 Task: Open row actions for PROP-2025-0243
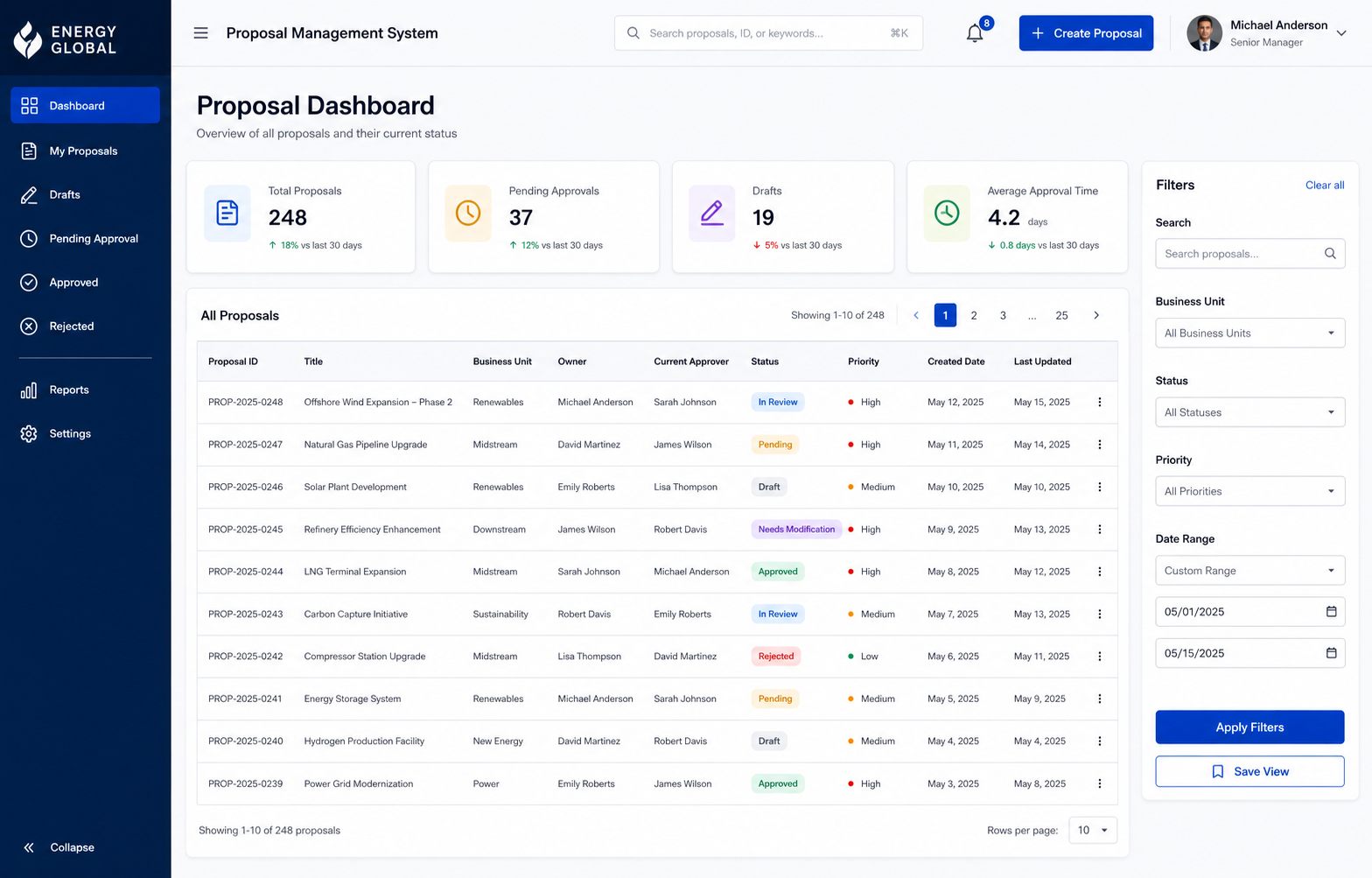coord(1100,615)
